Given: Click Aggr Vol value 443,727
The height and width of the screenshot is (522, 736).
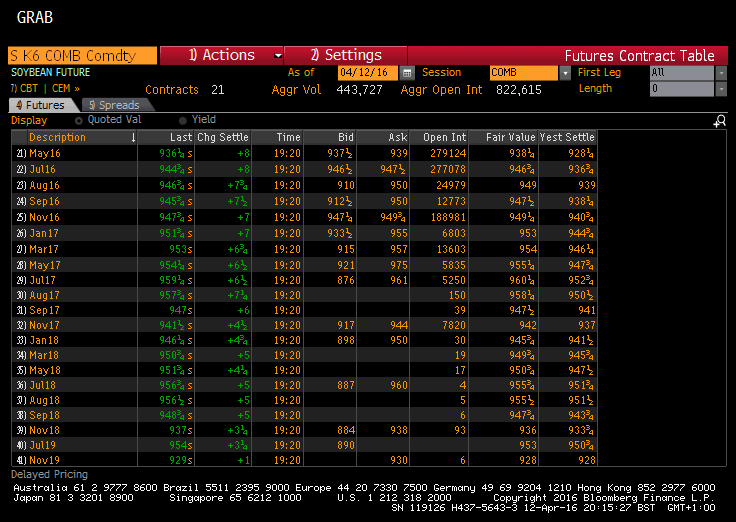Looking at the screenshot, I should tap(360, 90).
